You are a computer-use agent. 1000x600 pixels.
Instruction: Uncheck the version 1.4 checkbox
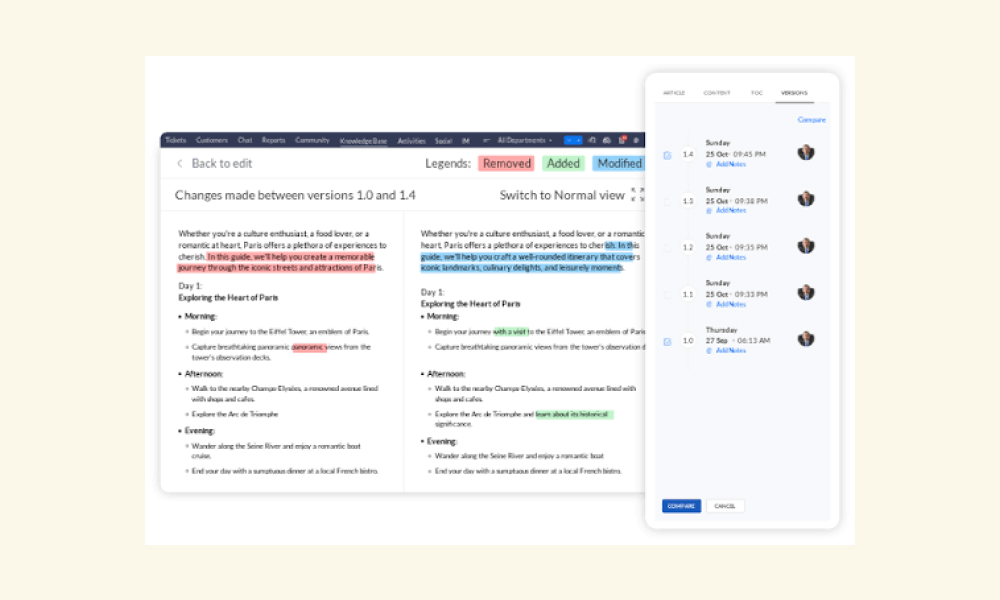(x=667, y=155)
